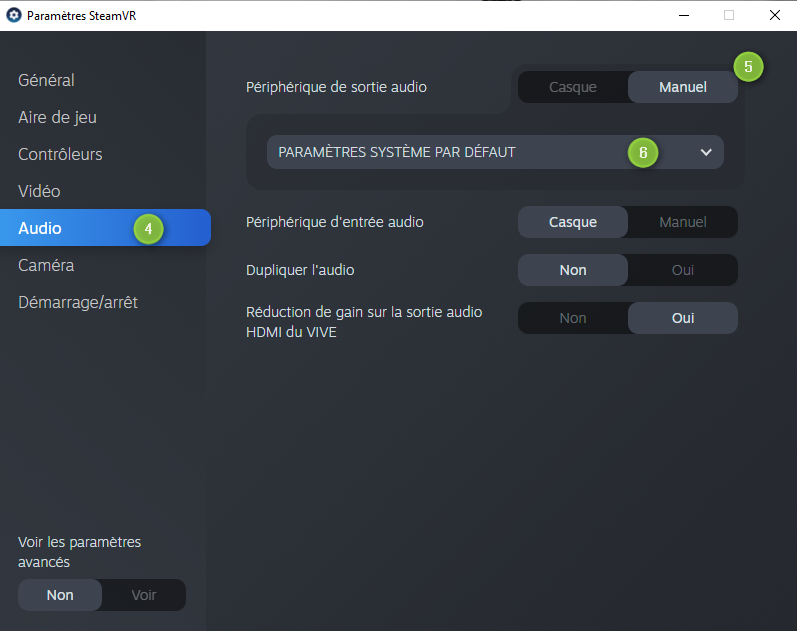Click the SteamVR icon in title bar

tap(14, 15)
